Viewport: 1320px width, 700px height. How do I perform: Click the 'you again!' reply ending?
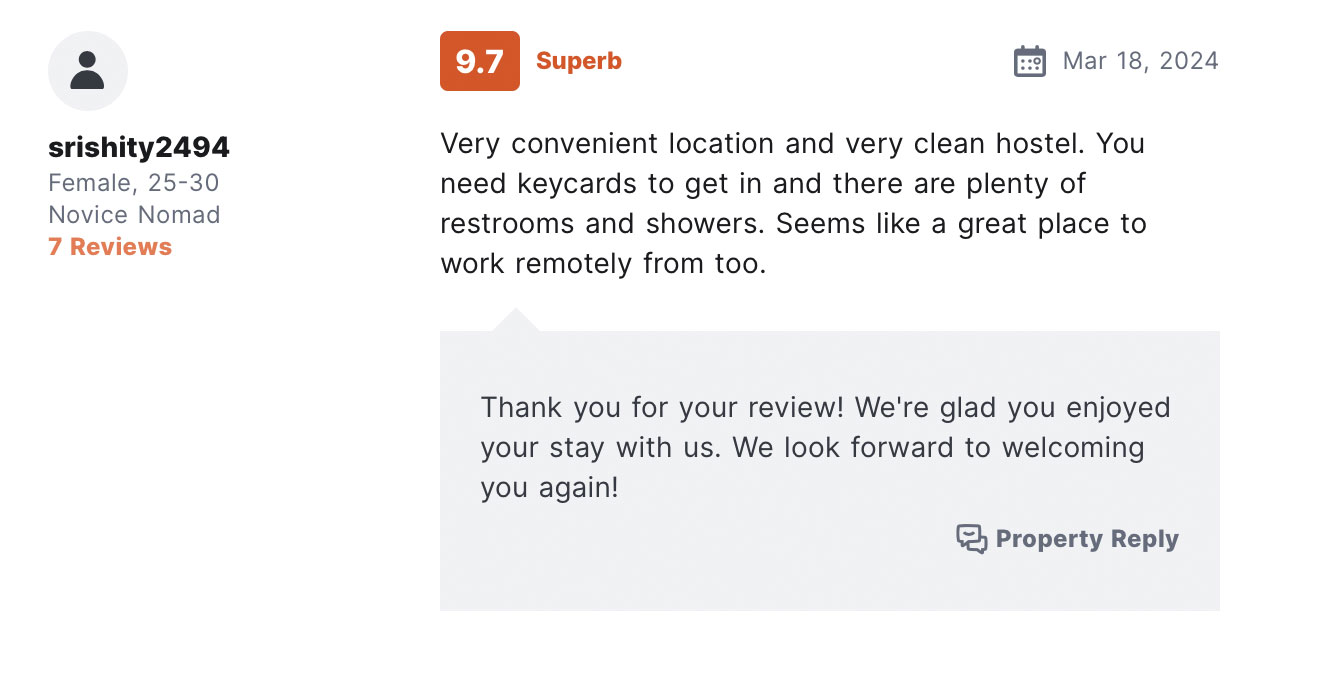(x=549, y=488)
